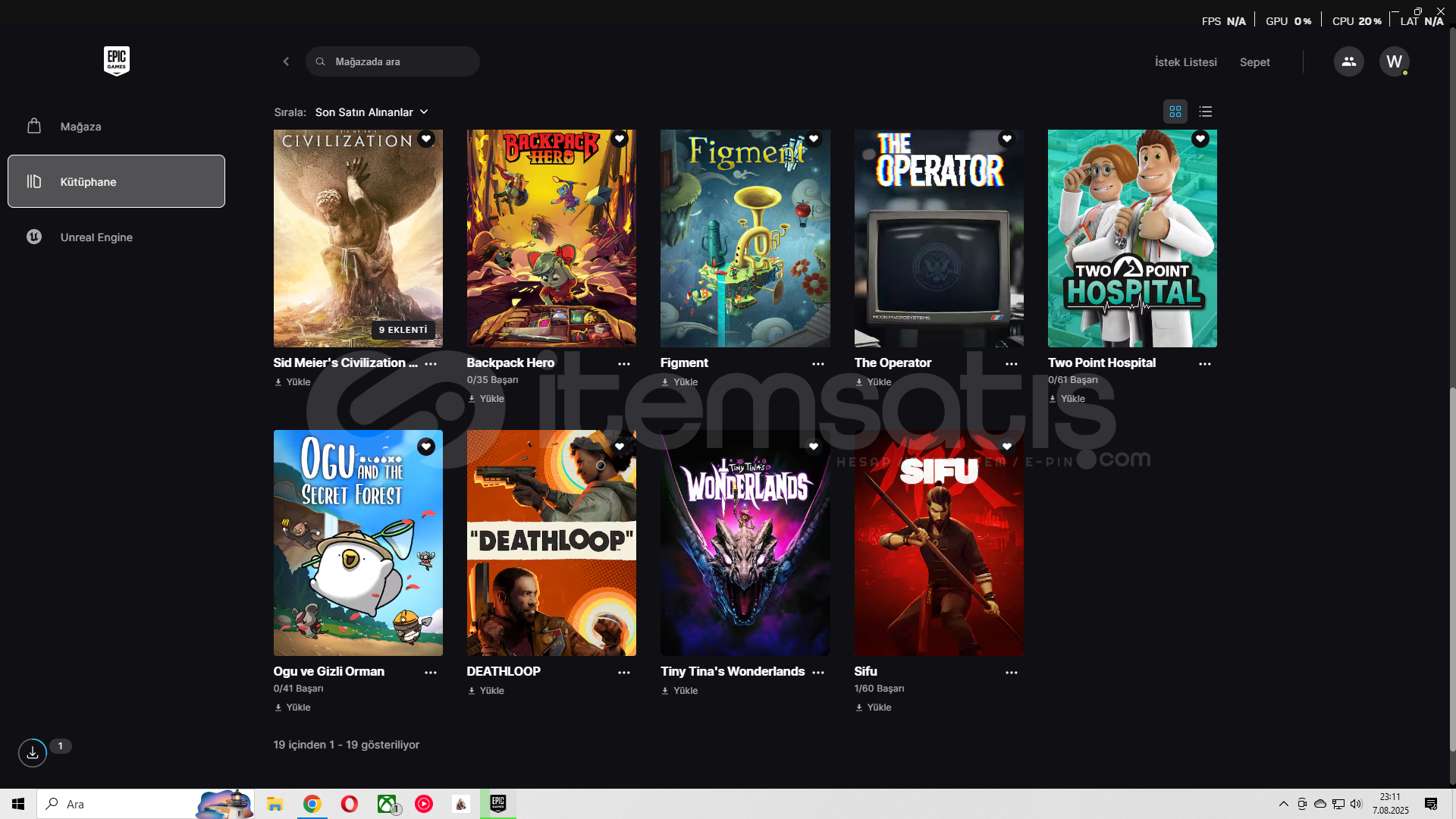Viewport: 1456px width, 819px height.
Task: Click Yükle under Two Point Hospital
Action: click(x=1067, y=399)
